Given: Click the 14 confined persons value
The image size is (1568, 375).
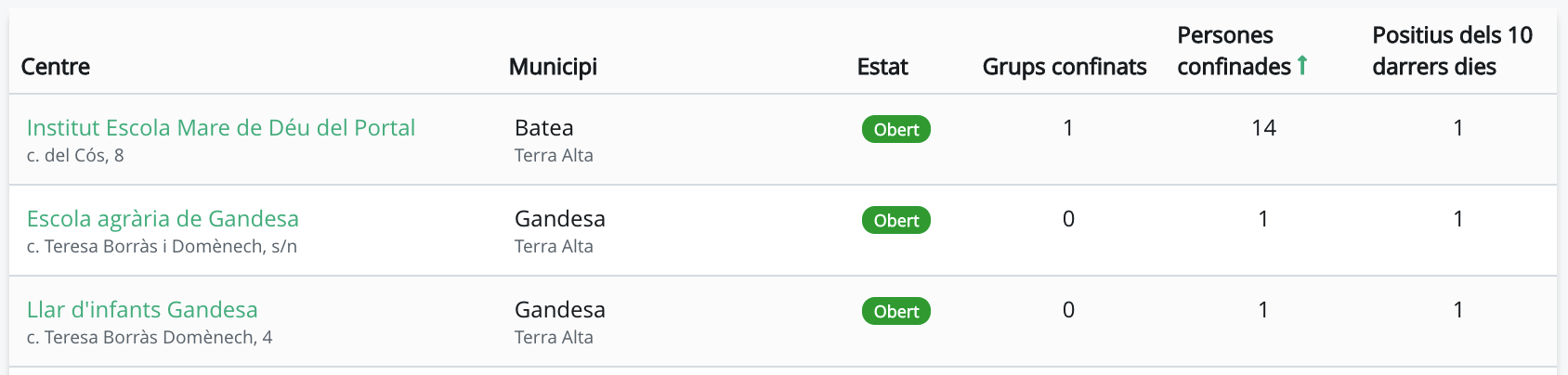Looking at the screenshot, I should click(1263, 128).
